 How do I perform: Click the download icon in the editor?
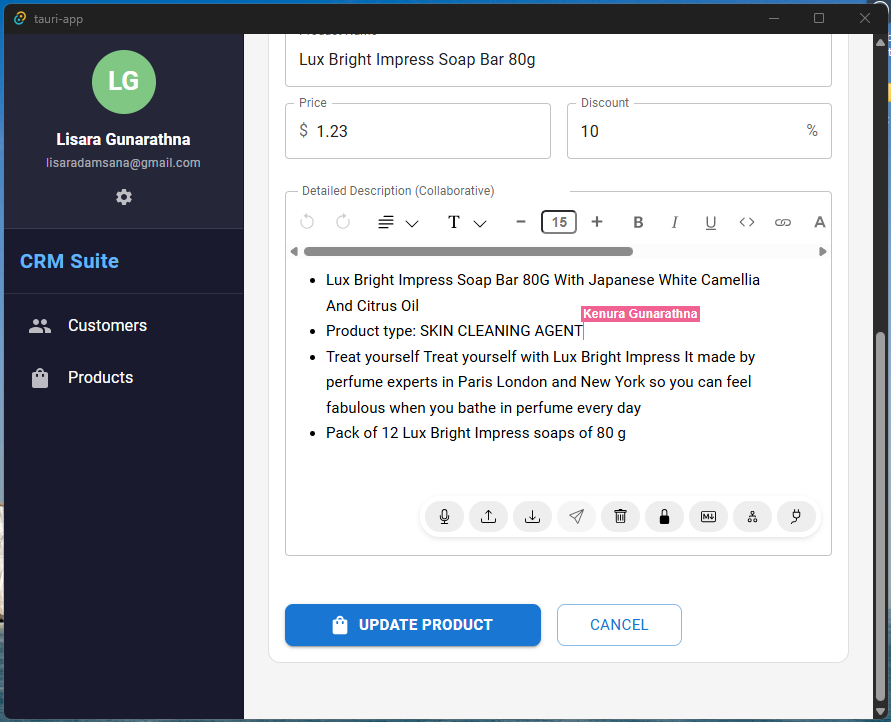click(x=532, y=517)
